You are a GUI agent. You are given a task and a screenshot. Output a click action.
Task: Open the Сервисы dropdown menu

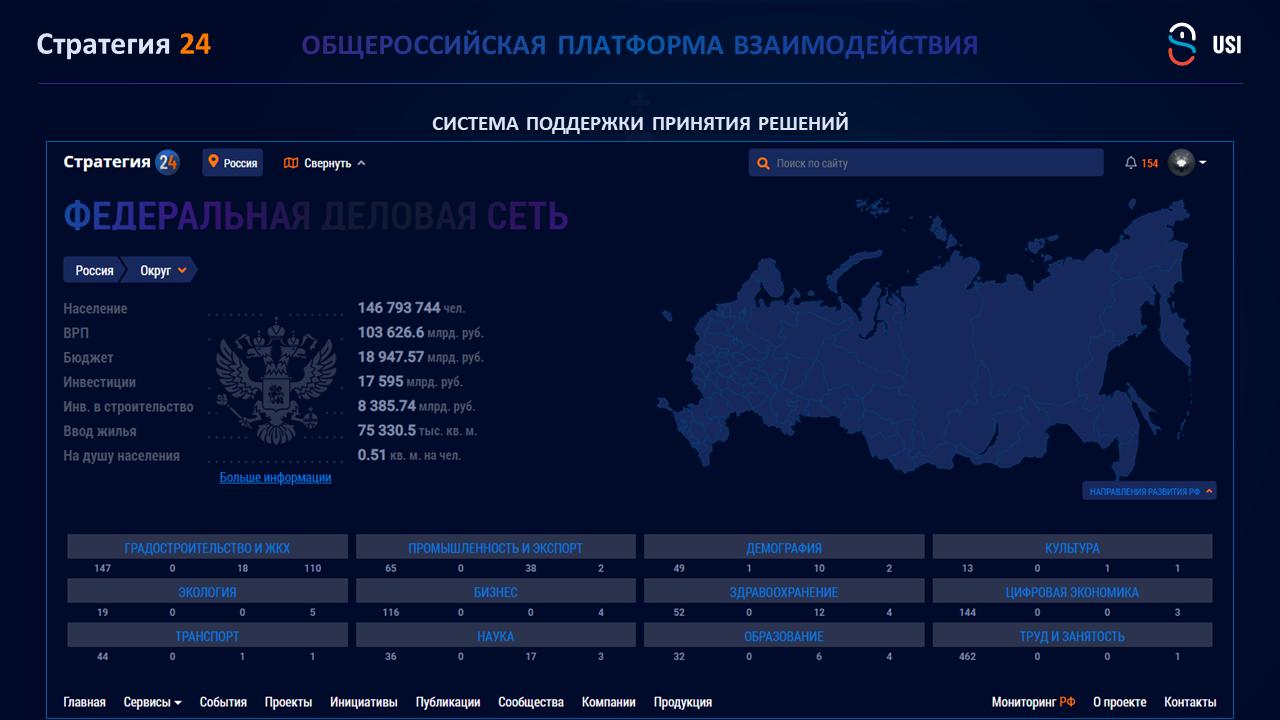tap(152, 702)
